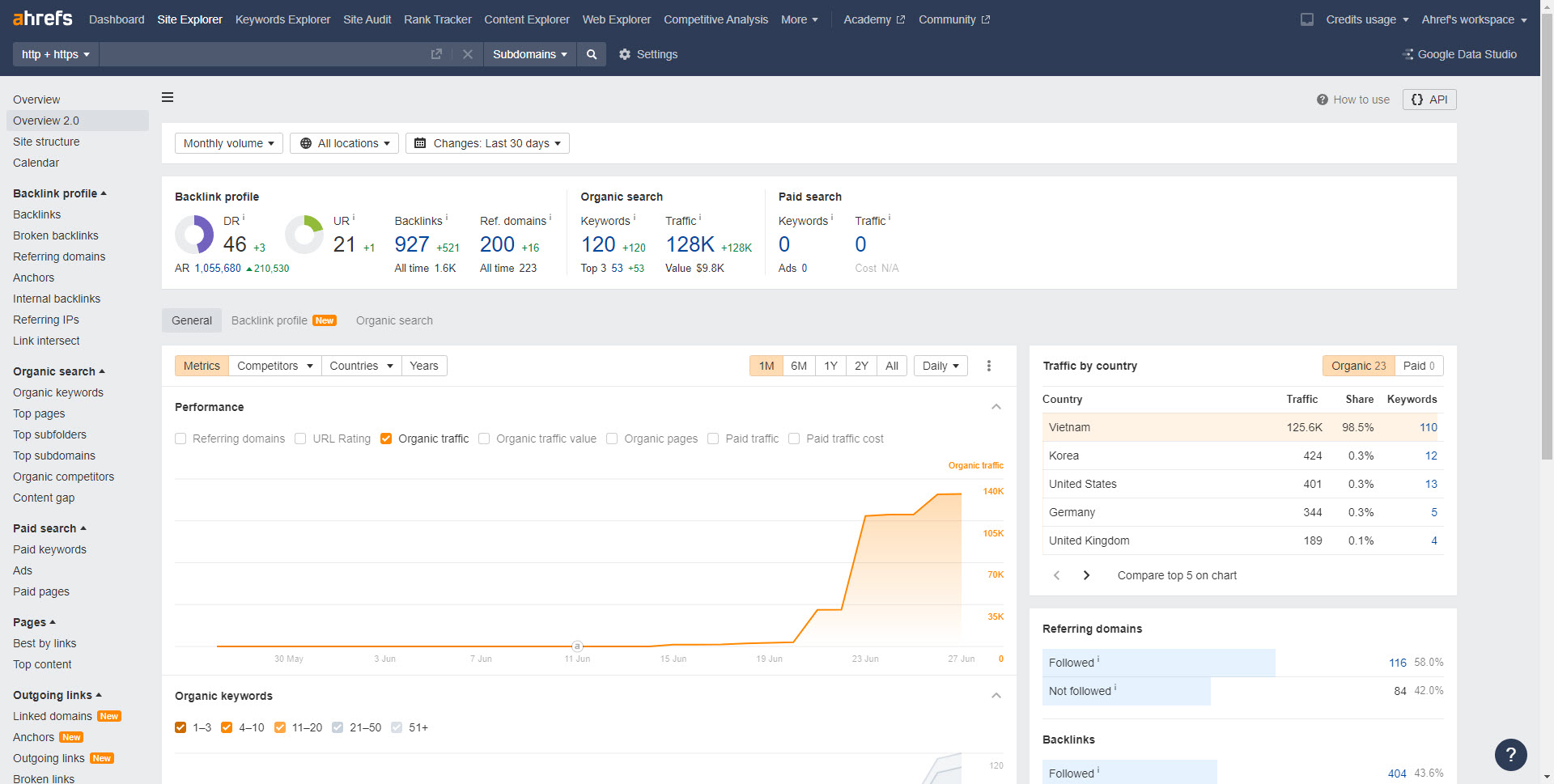Viewport: 1554px width, 784px height.
Task: Open Google Data Studio connector
Action: [1459, 54]
